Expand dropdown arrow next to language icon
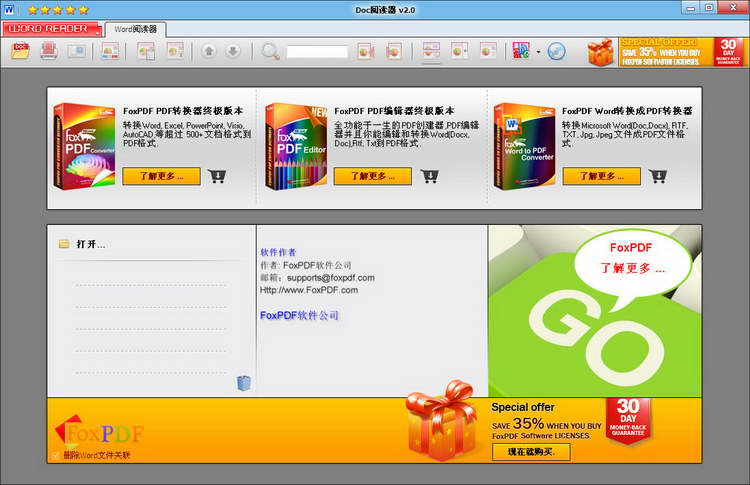The image size is (750, 485). tap(538, 52)
